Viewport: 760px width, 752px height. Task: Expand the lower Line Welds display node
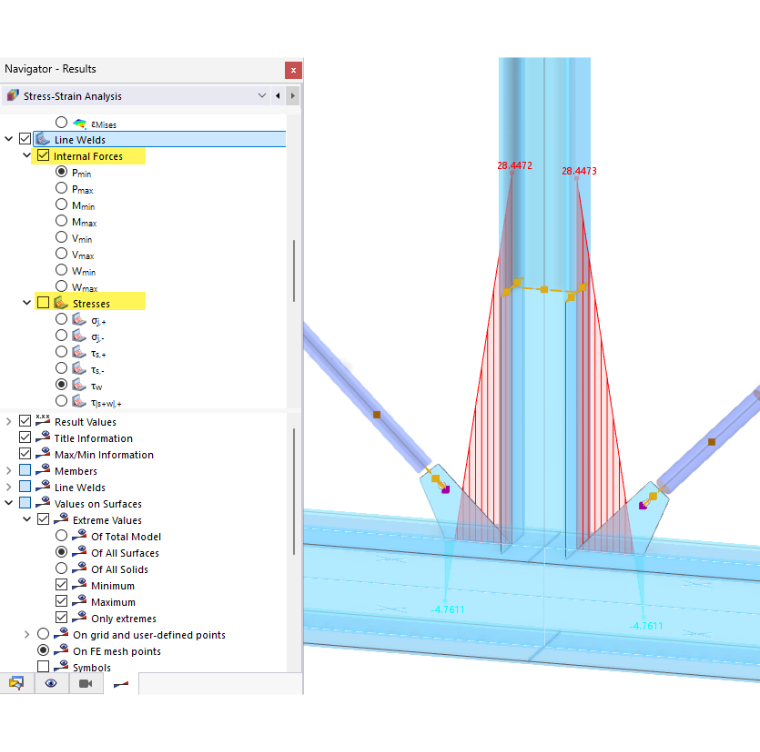tap(9, 487)
